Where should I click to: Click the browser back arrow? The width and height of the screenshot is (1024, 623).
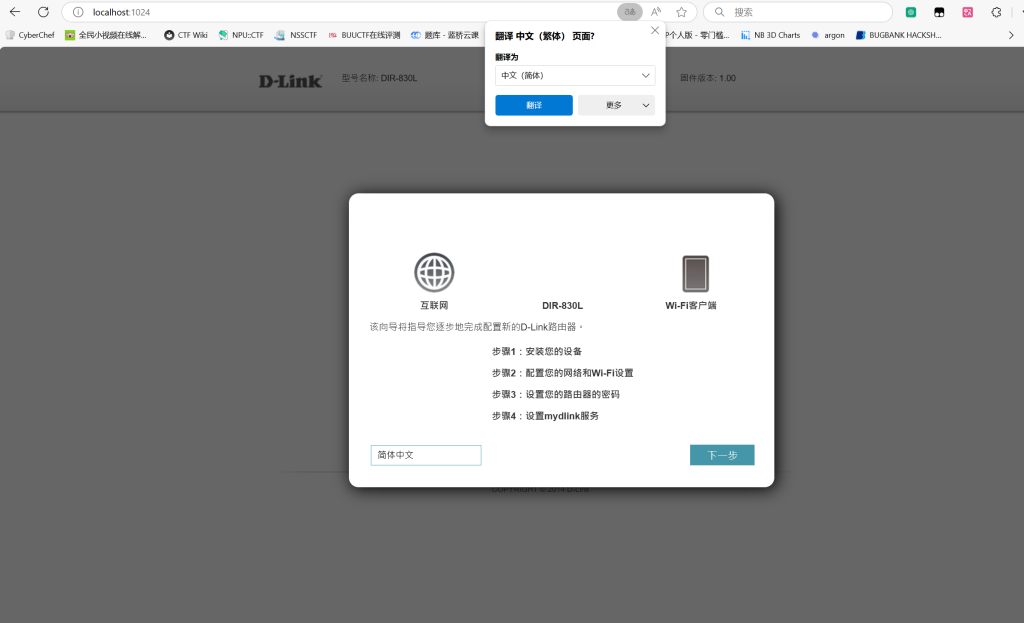click(x=15, y=12)
